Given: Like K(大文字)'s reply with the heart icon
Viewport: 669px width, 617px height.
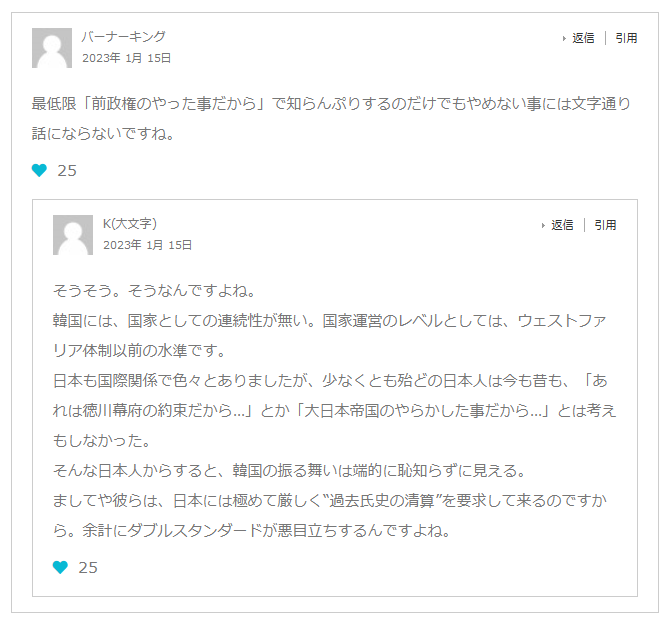Looking at the screenshot, I should coord(61,568).
